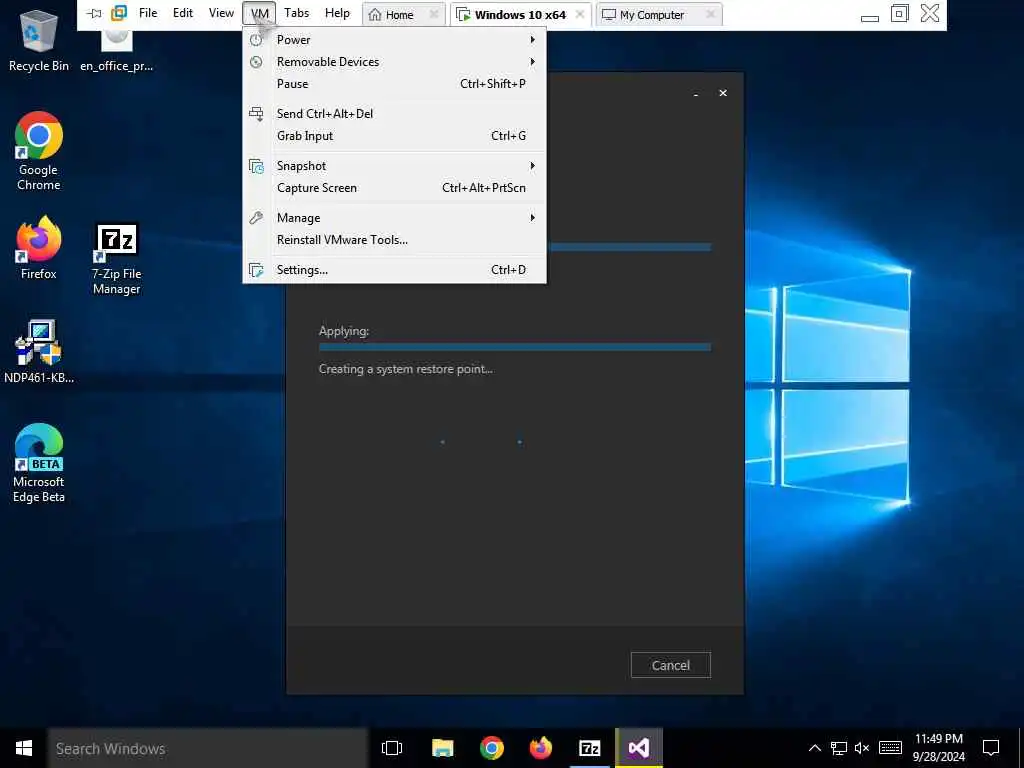Minimize the installer dialog

tap(696, 93)
